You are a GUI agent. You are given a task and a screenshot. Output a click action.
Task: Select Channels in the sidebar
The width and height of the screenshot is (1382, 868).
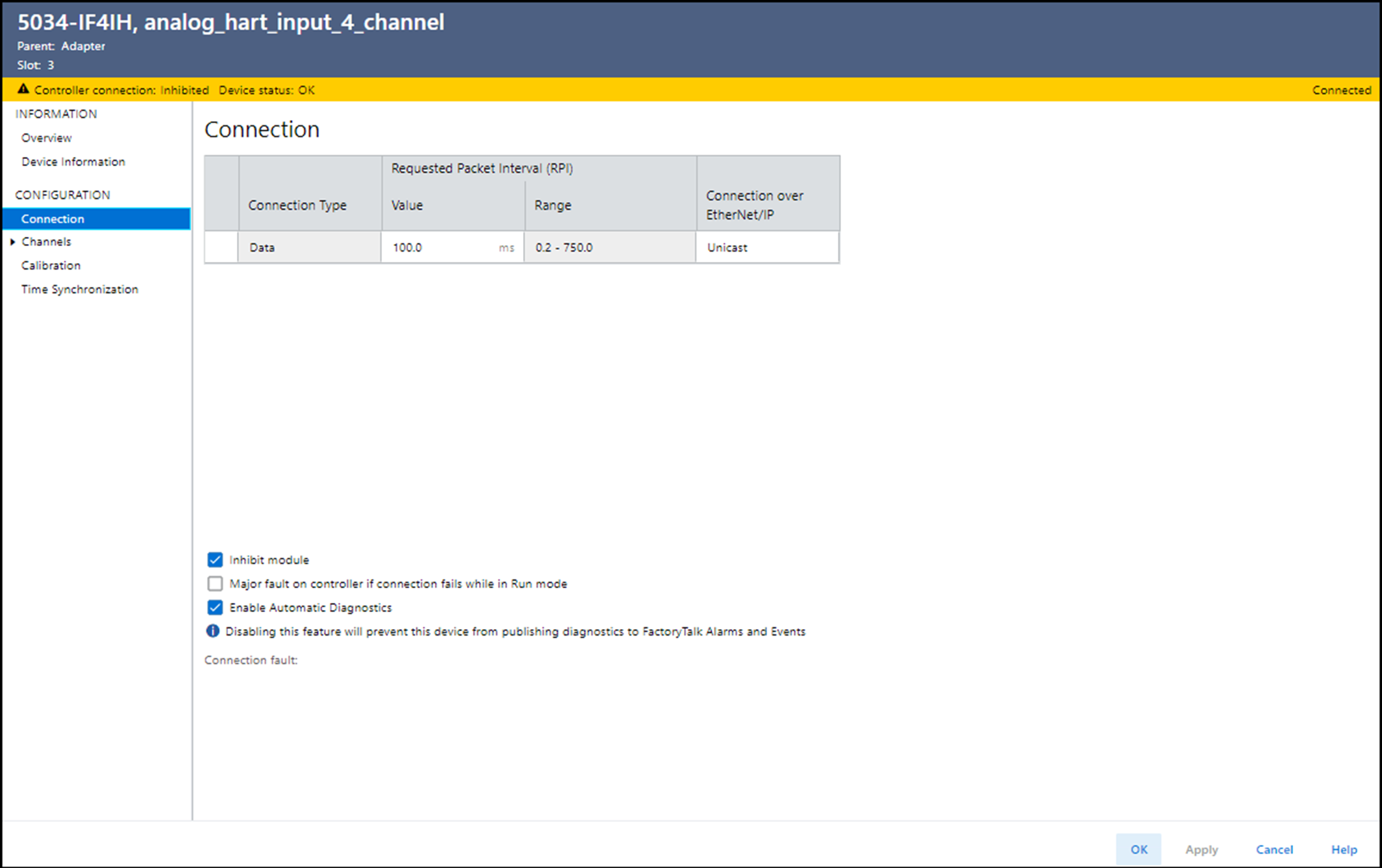pyautogui.click(x=46, y=242)
